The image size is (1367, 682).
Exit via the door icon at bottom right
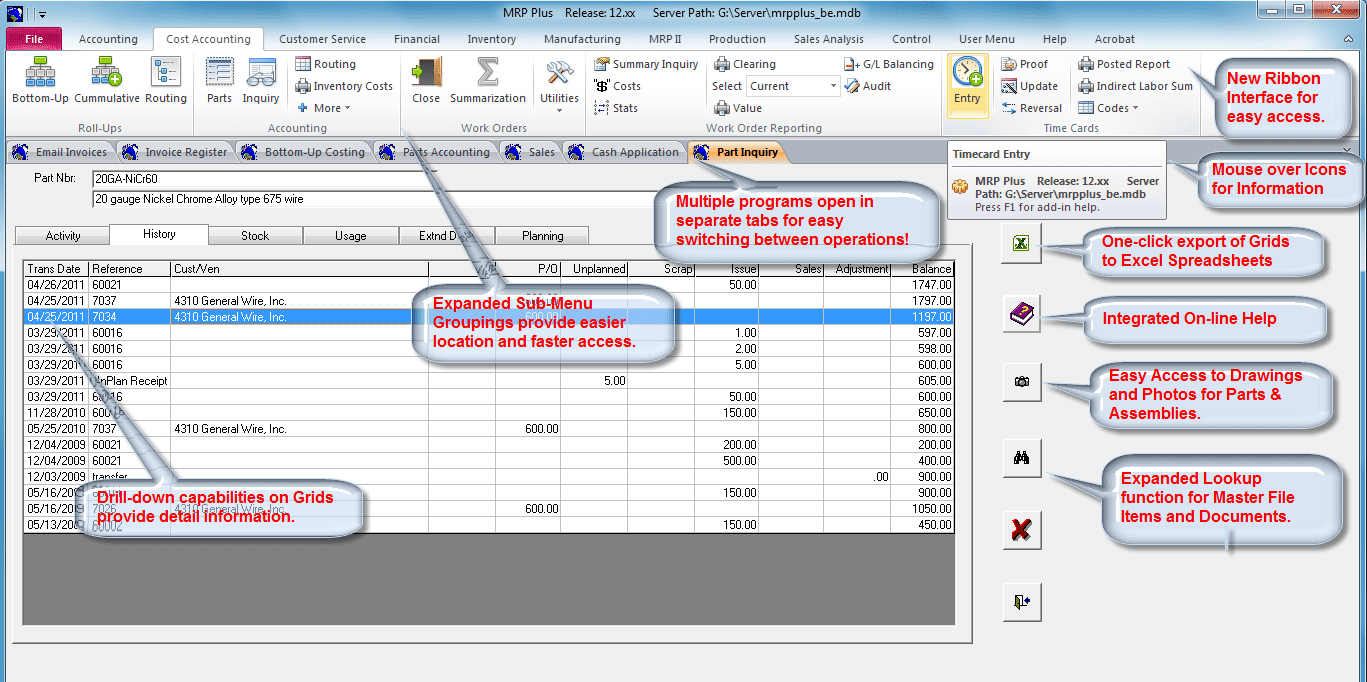coord(1021,601)
